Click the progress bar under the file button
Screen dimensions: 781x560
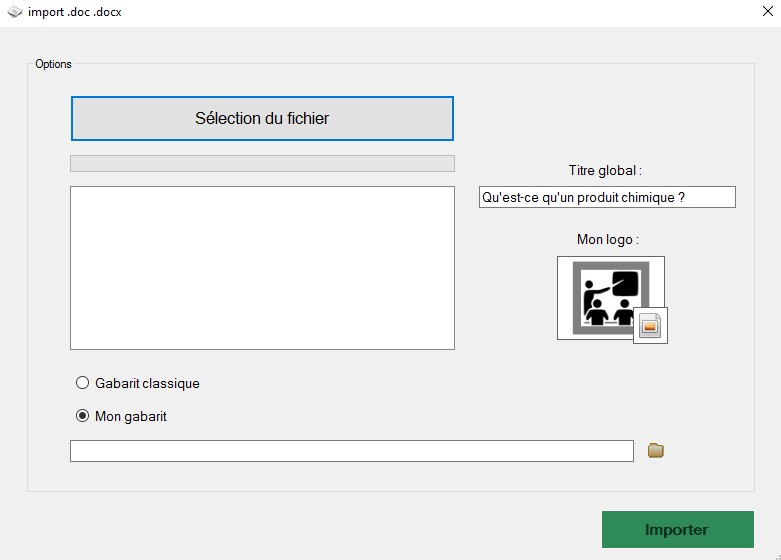click(262, 163)
